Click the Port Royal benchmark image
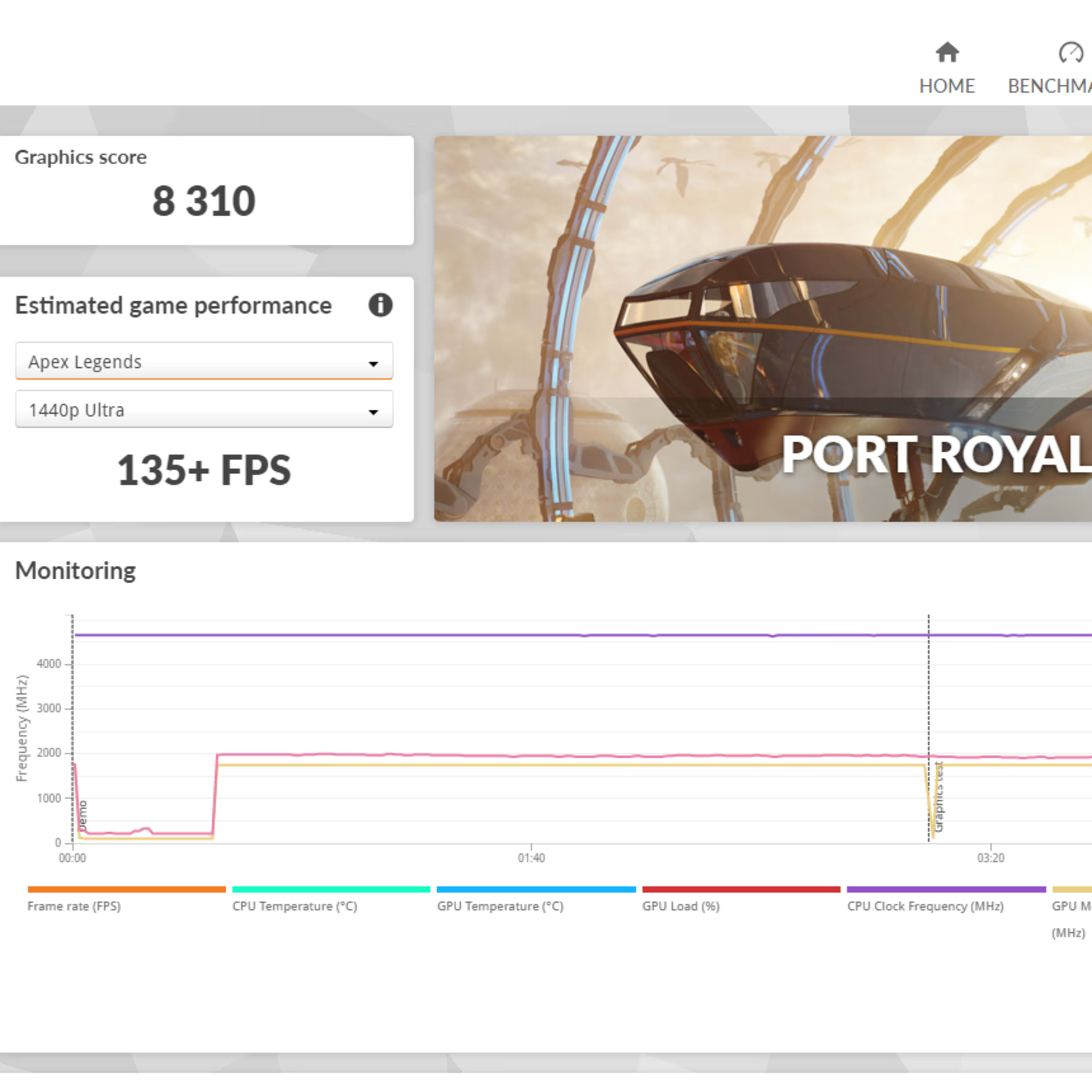This screenshot has width=1092, height=1092. pyautogui.click(x=763, y=328)
